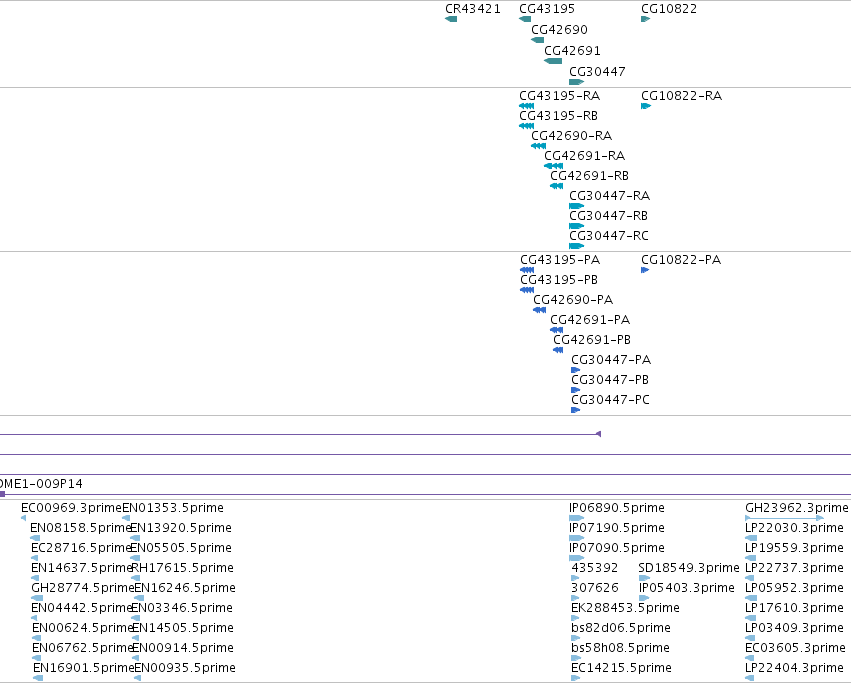Image resolution: width=851 pixels, height=683 pixels.
Task: Select the CG43195 gene label
Action: coord(547,9)
